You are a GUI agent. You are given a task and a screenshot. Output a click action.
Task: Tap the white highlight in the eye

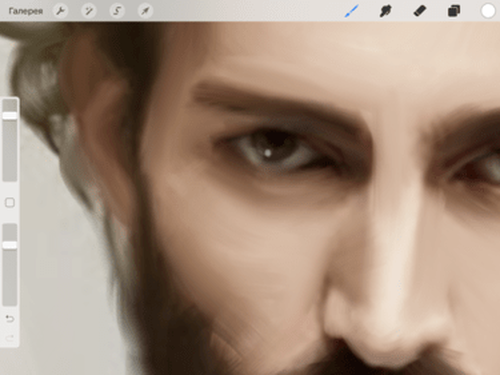coord(268,153)
